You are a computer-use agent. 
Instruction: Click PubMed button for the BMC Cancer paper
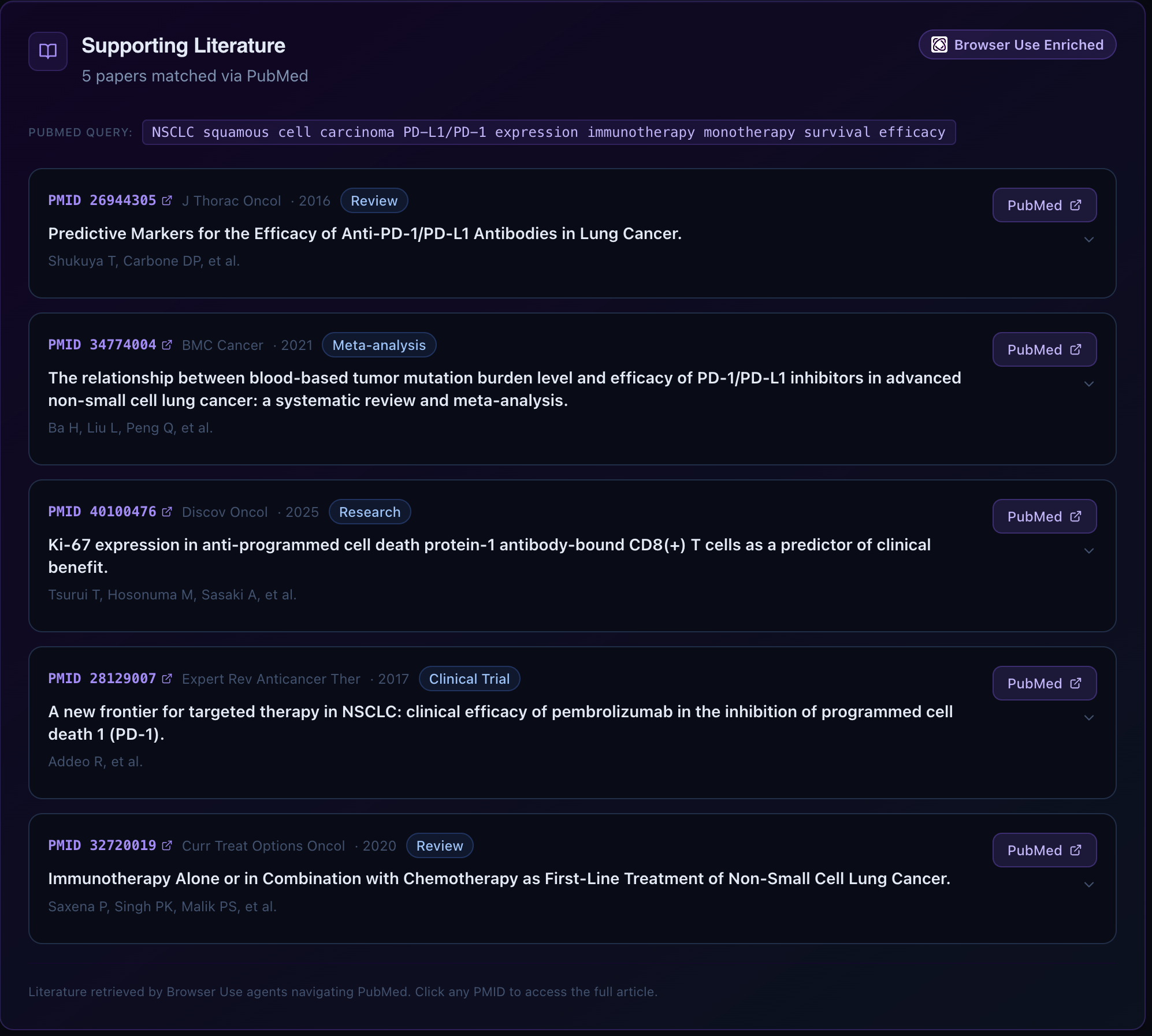pos(1044,349)
